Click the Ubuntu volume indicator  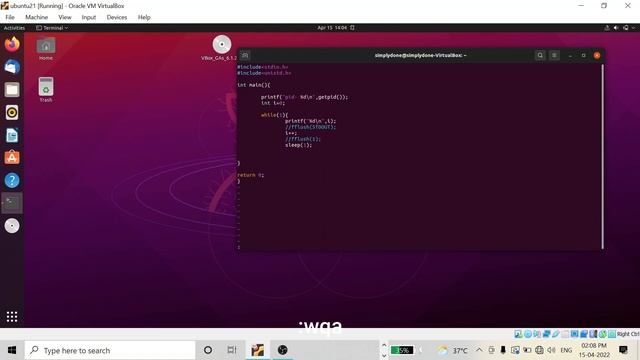pyautogui.click(x=616, y=28)
